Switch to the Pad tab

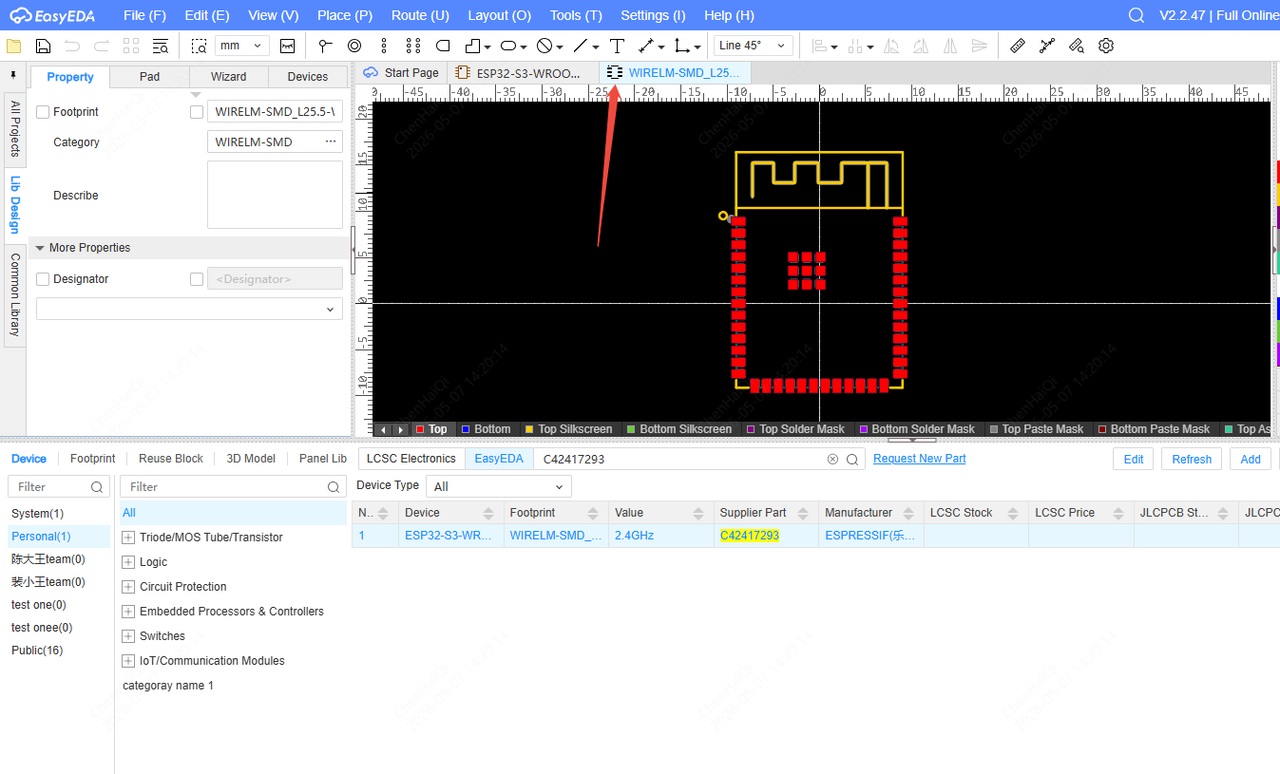pos(149,77)
